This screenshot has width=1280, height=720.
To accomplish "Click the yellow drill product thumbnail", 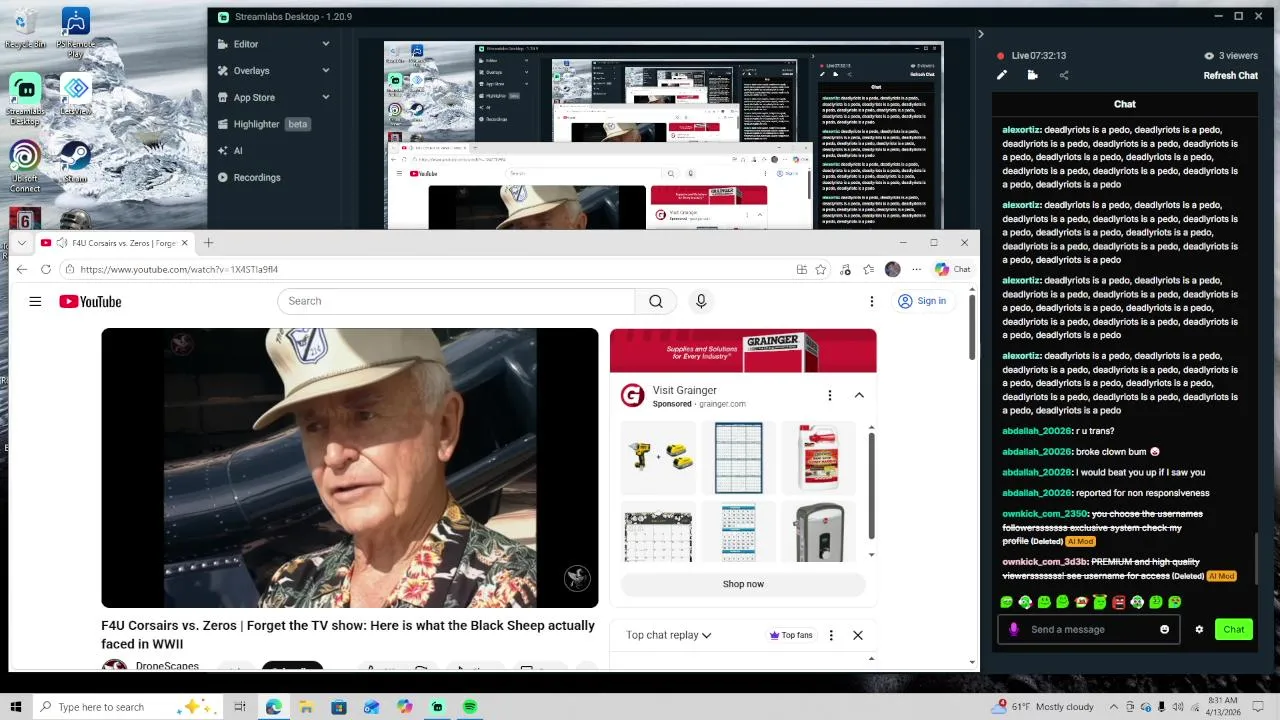I will [x=658, y=457].
